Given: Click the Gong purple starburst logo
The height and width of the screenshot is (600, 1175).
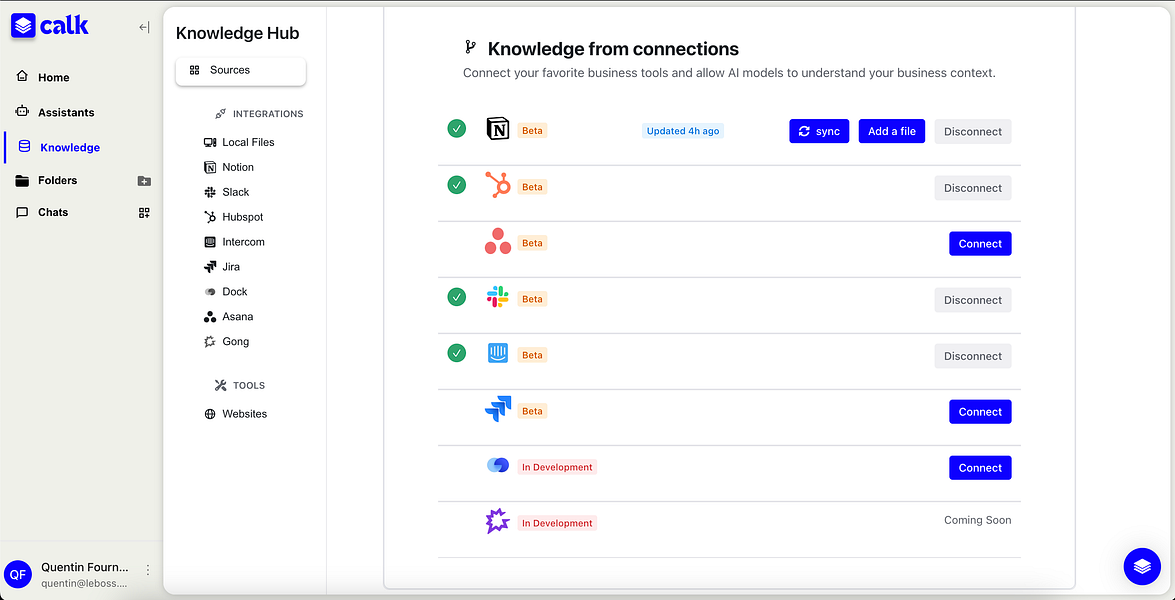Looking at the screenshot, I should (497, 521).
